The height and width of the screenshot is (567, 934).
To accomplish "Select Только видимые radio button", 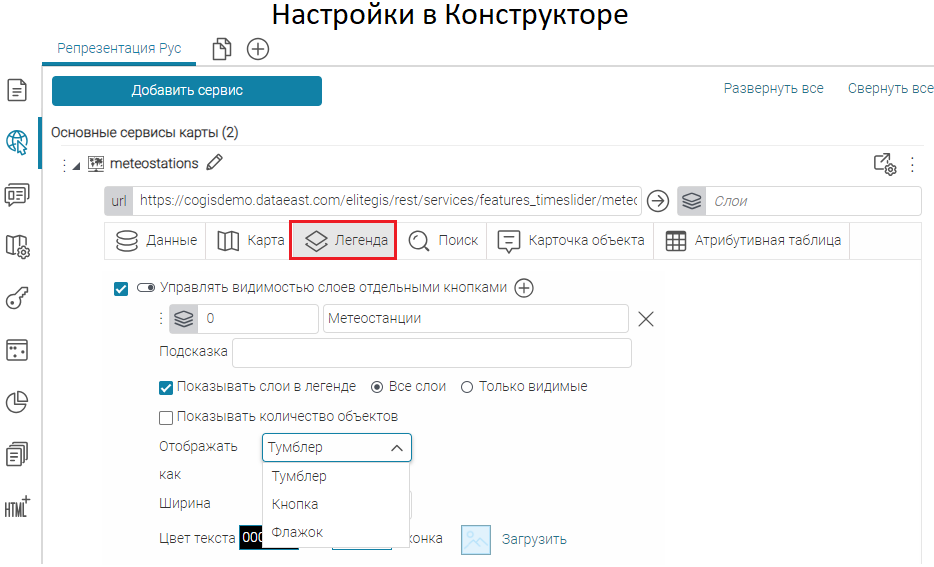I will [467, 387].
